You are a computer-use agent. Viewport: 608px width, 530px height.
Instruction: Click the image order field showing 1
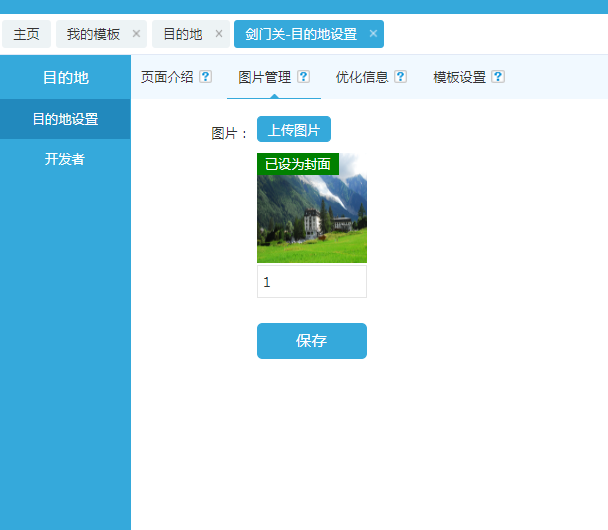pos(311,282)
